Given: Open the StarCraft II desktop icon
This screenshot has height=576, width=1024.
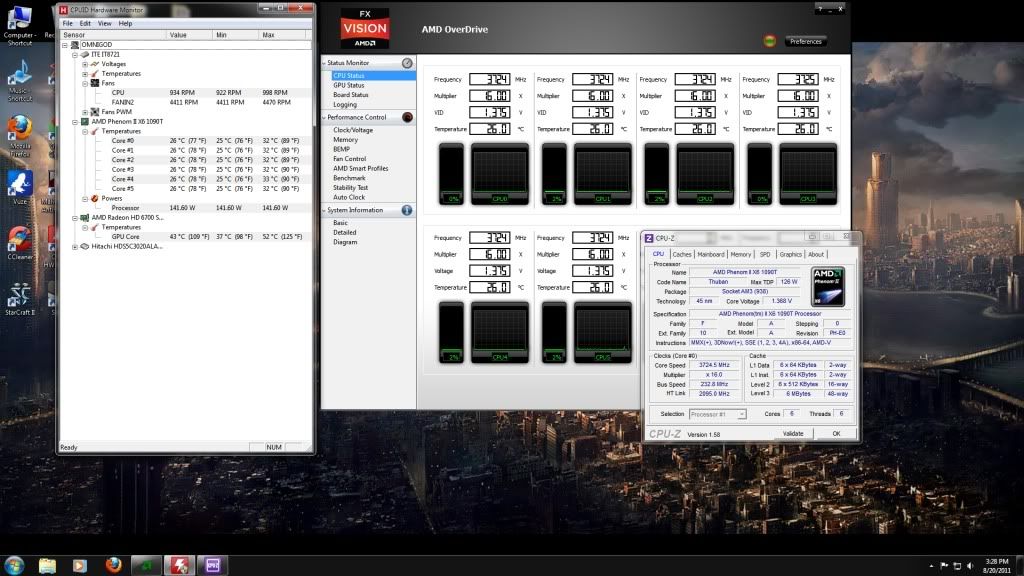Looking at the screenshot, I should click(x=20, y=299).
